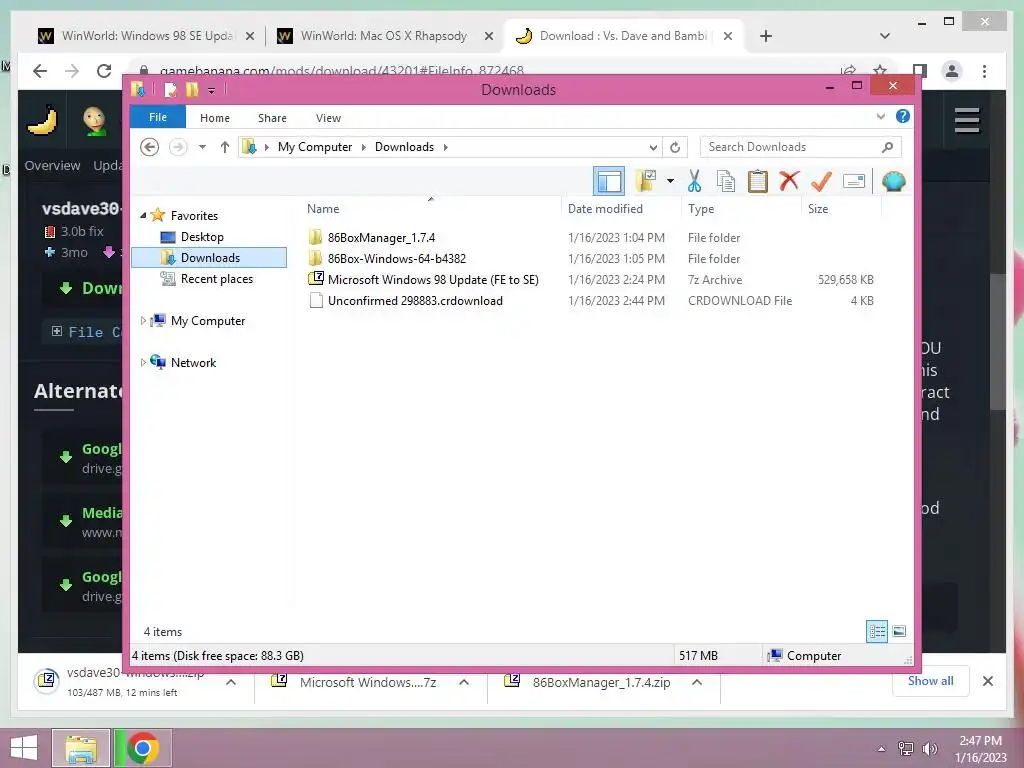Click the Search Downloads field

(800, 147)
